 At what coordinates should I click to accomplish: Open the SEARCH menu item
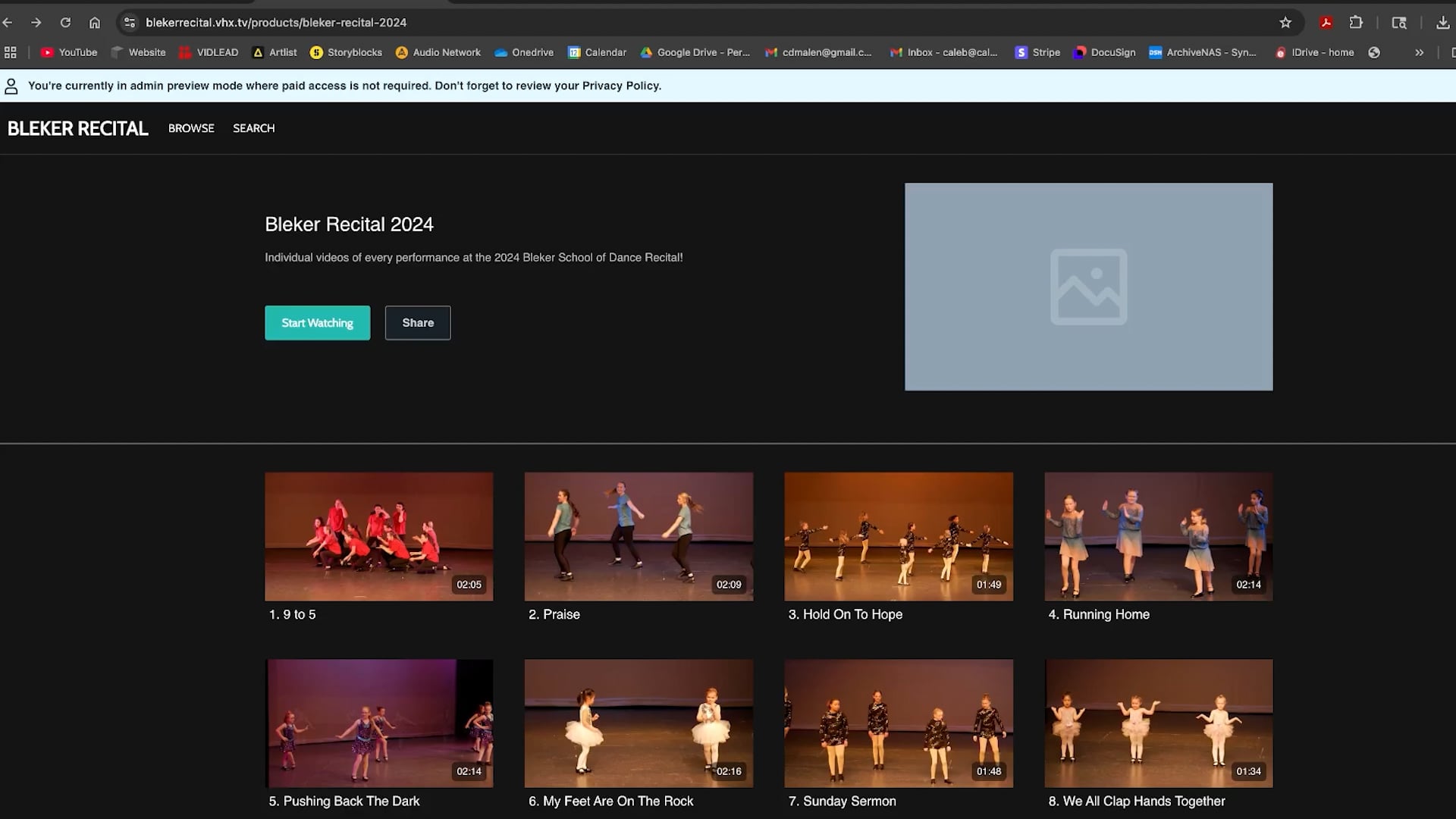(x=253, y=128)
